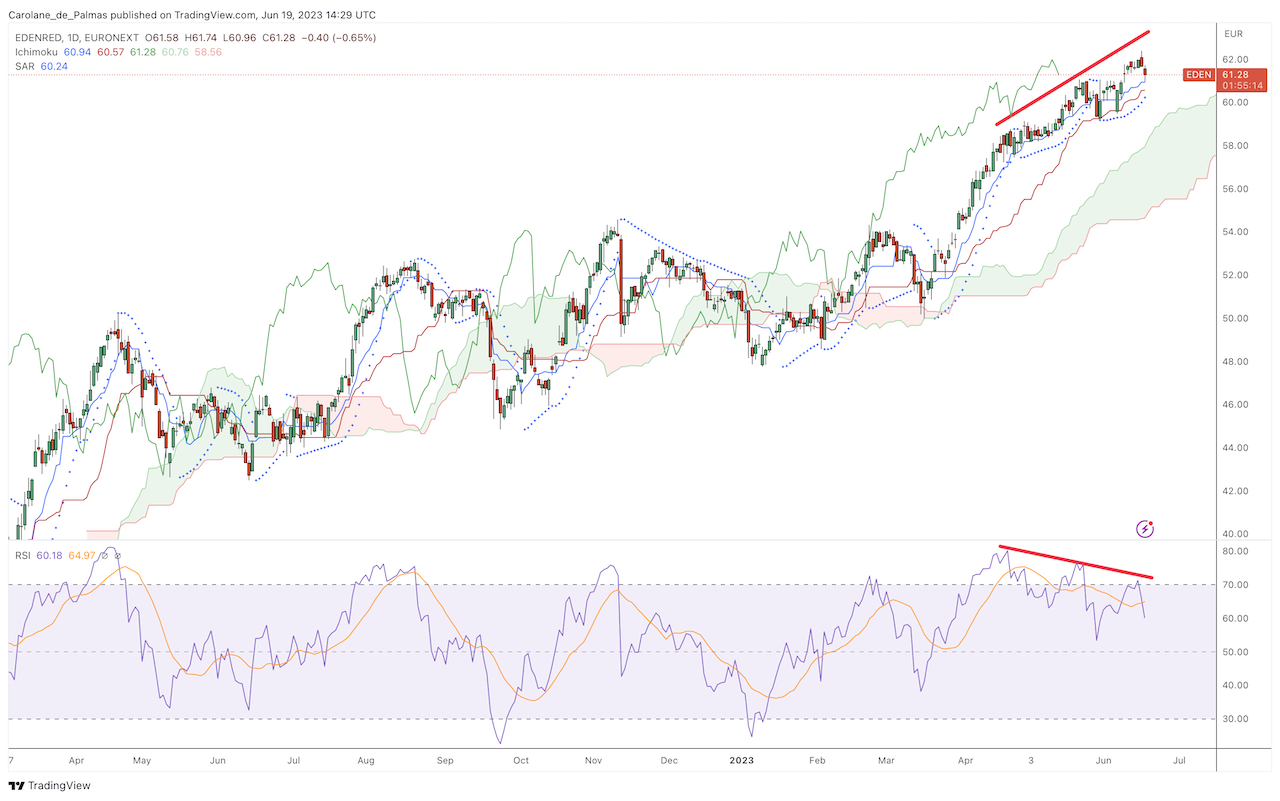Click the red 61.28 current price label
The image size is (1280, 801).
click(x=1238, y=74)
